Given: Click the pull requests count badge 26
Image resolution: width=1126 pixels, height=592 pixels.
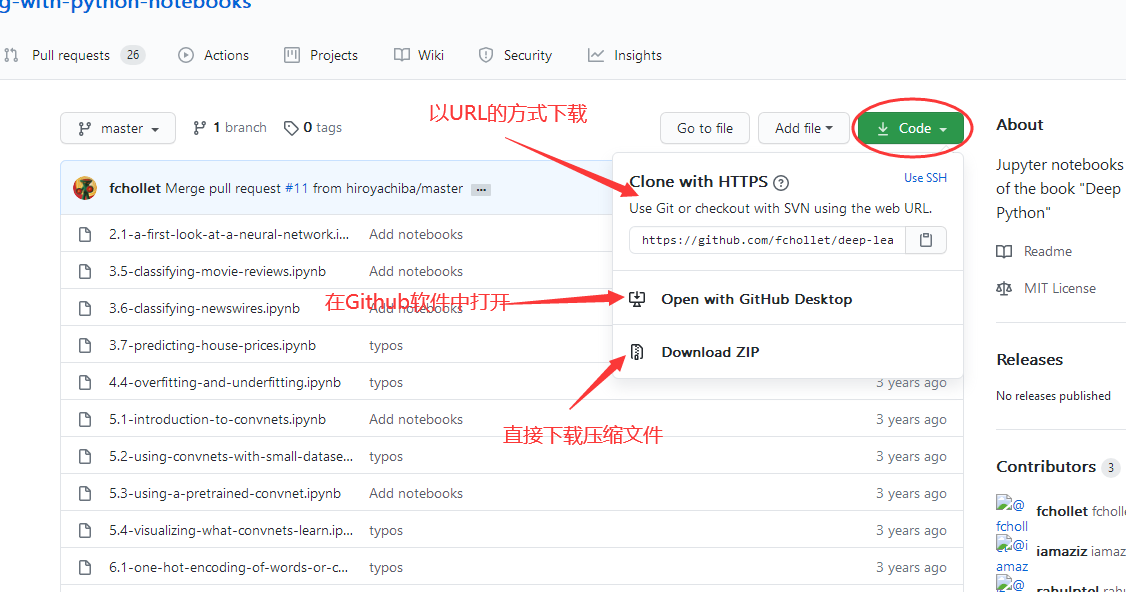Looking at the screenshot, I should (133, 55).
